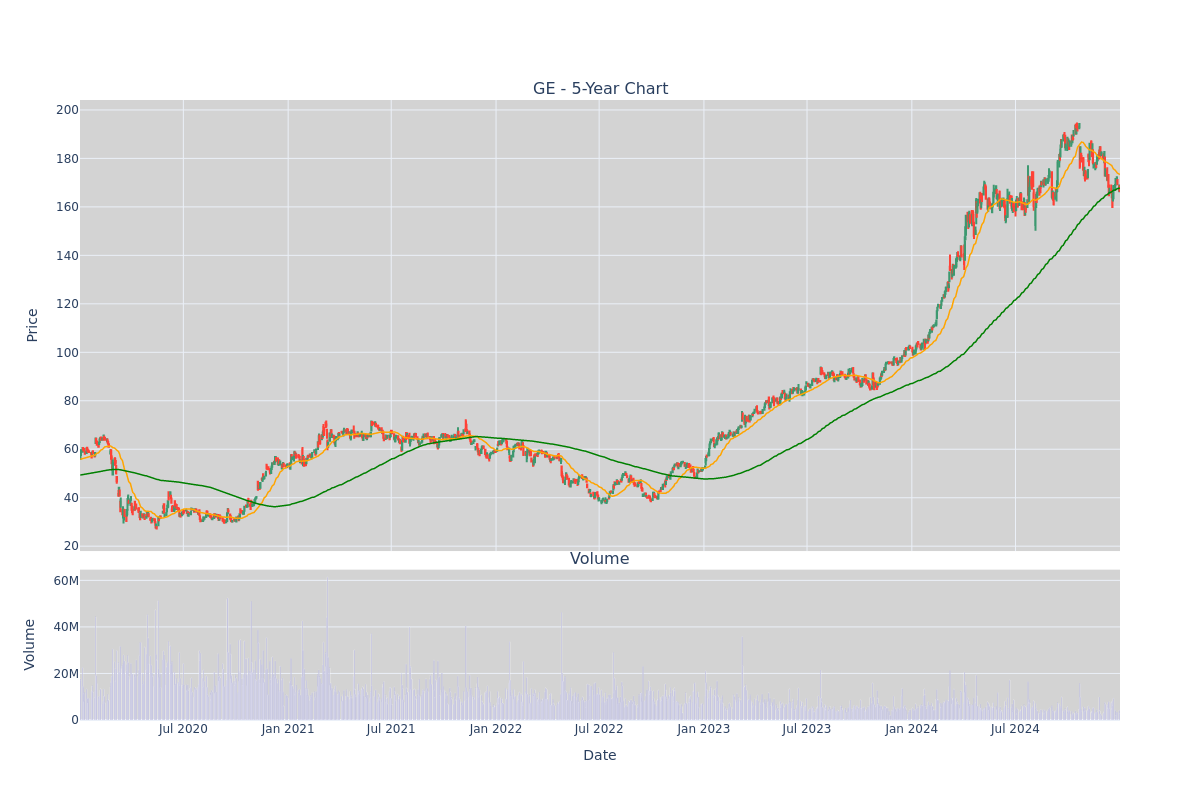Click the candlestick peak near 194

(1077, 125)
